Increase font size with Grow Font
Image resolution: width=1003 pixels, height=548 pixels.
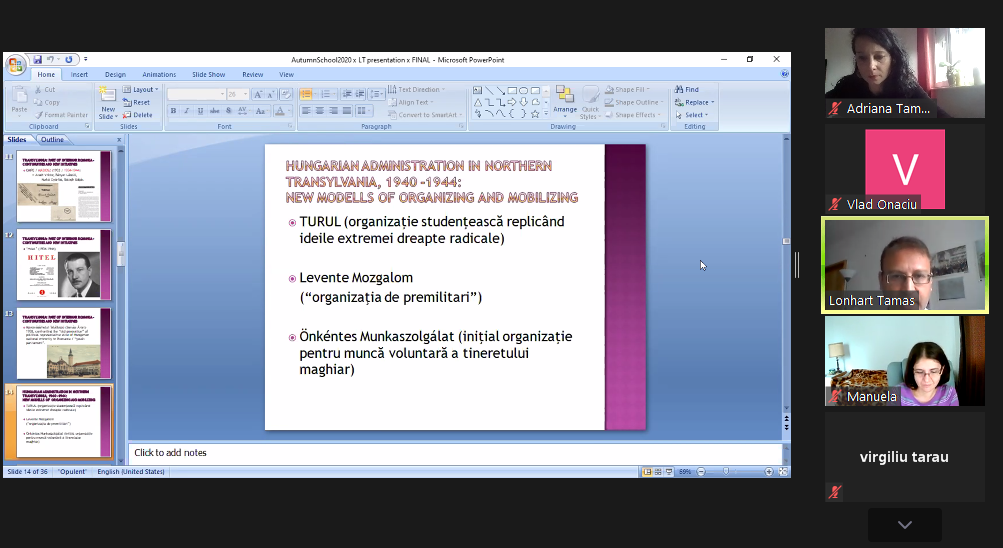coord(258,94)
